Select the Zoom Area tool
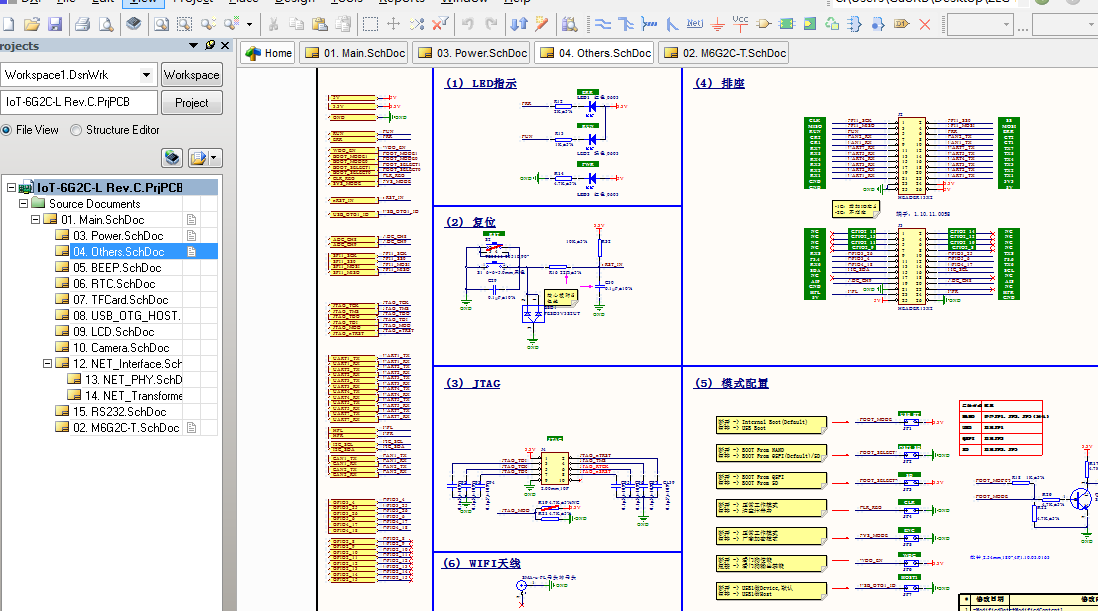 pos(184,24)
